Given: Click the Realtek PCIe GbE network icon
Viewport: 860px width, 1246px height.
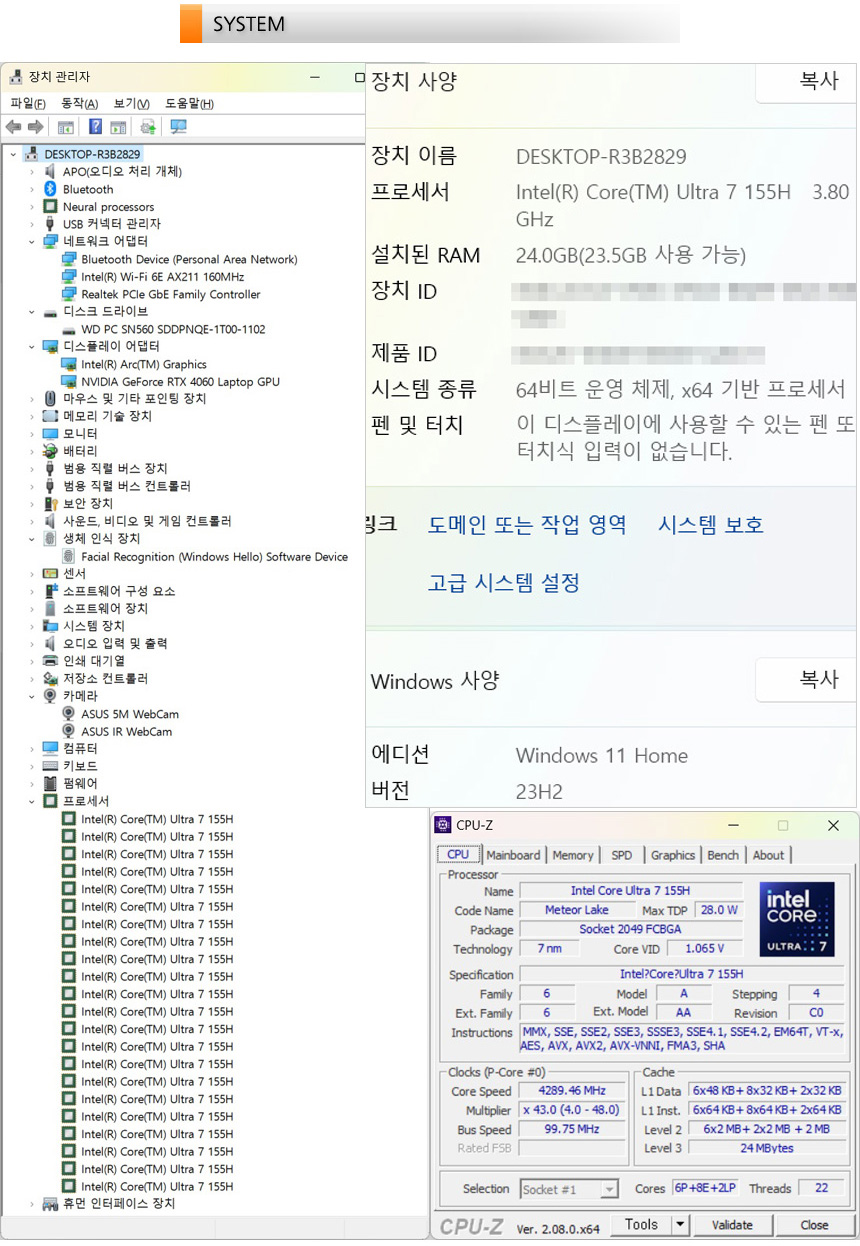Looking at the screenshot, I should (69, 294).
